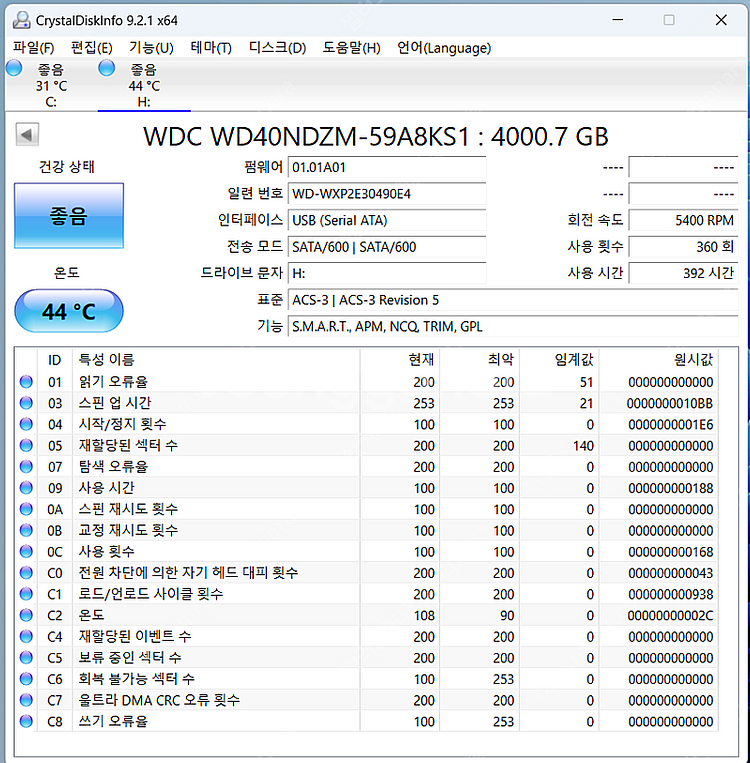
Task: Click the 특성 이름 column header
Action: (107, 359)
